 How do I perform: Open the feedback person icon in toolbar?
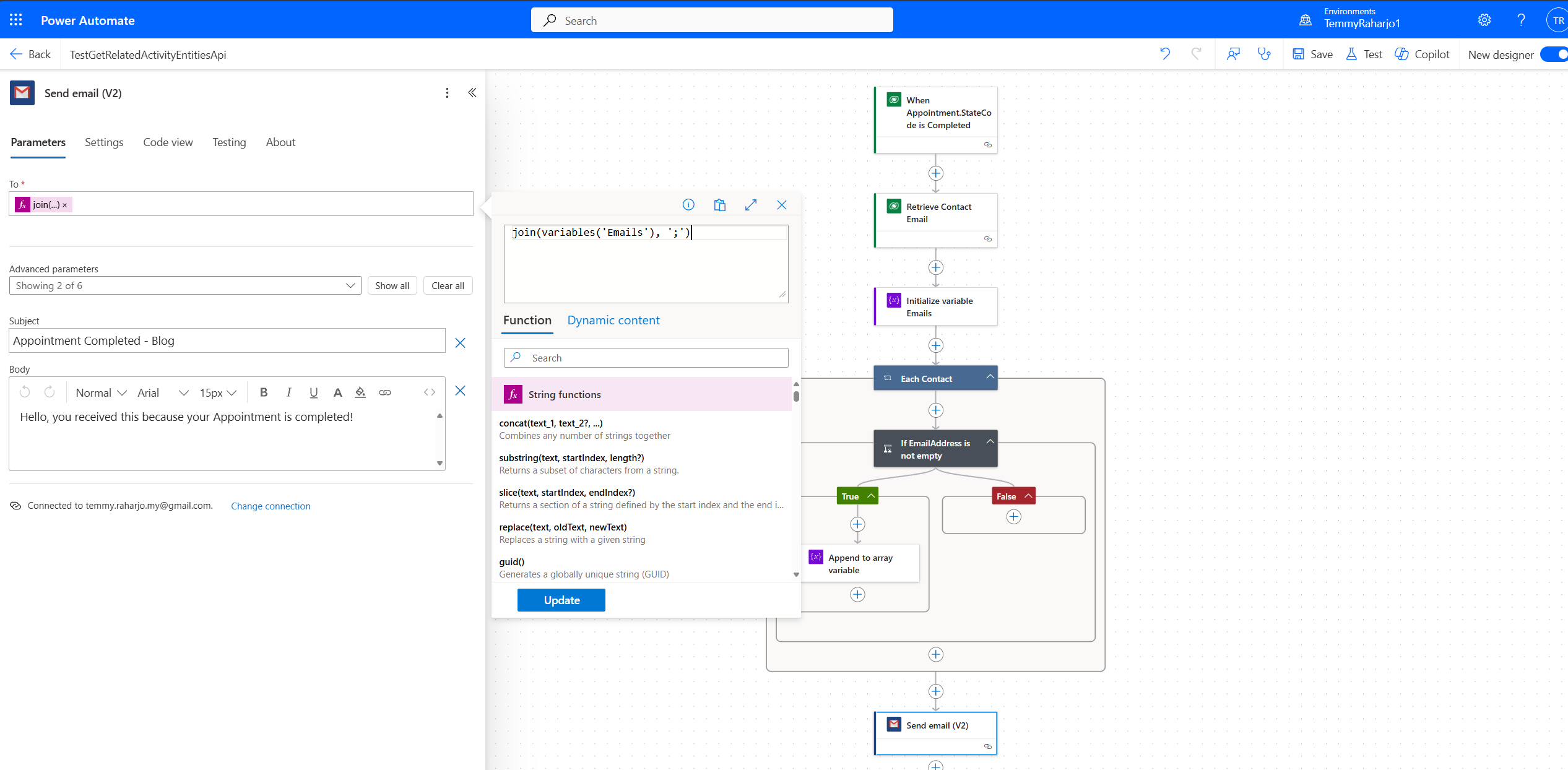pyautogui.click(x=1233, y=54)
